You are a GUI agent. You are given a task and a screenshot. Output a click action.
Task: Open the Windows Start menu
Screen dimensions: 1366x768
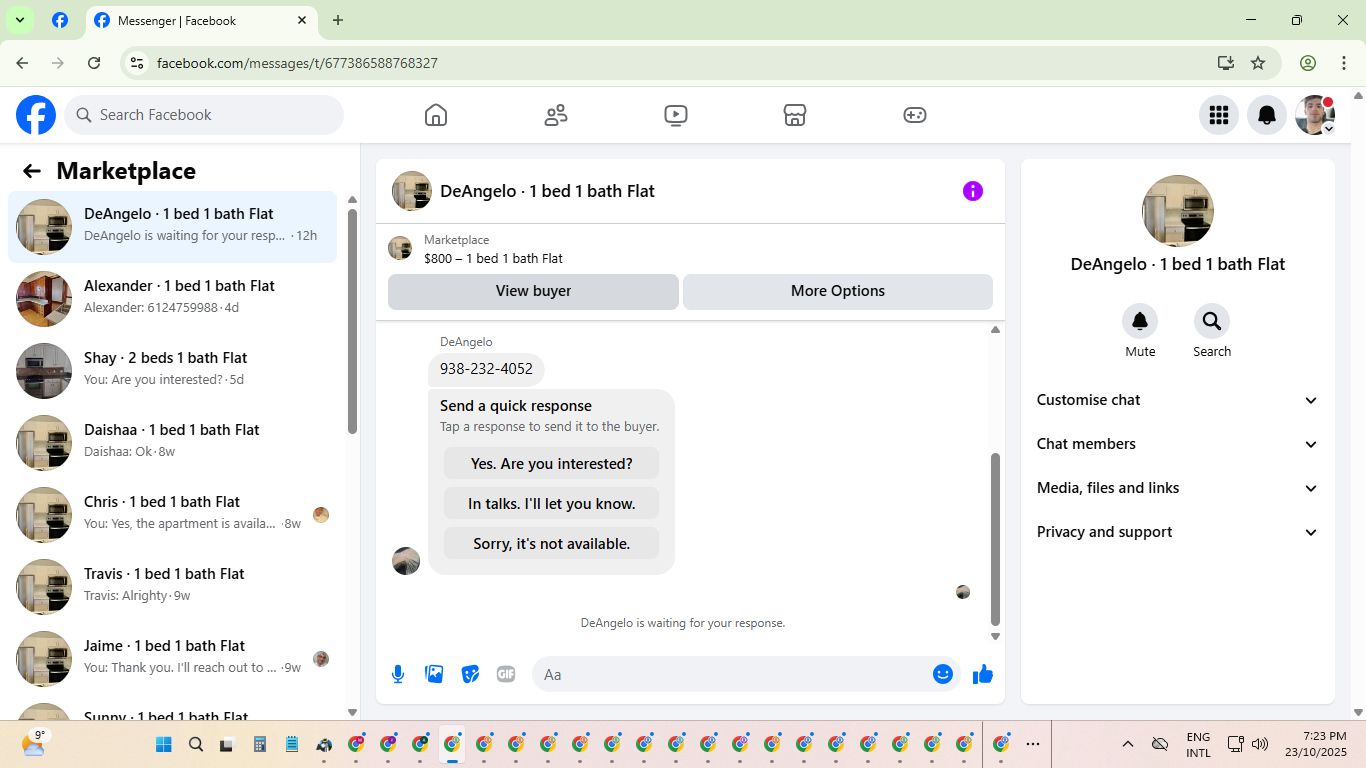click(164, 744)
